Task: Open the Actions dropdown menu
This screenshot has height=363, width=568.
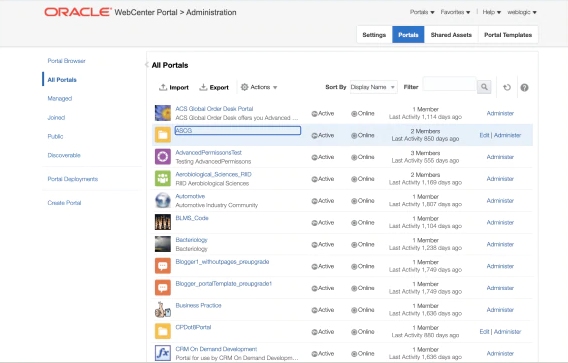Action: (x=259, y=87)
